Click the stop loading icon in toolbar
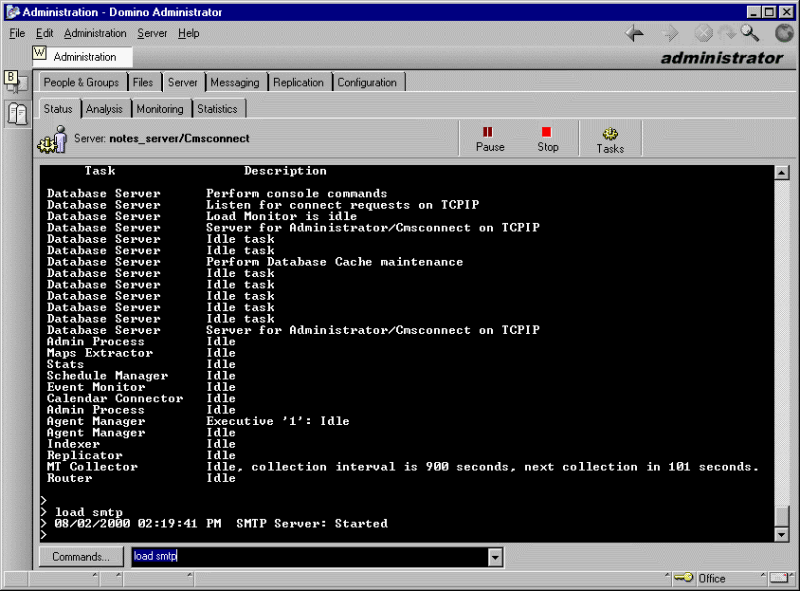This screenshot has width=800, height=591. point(703,34)
